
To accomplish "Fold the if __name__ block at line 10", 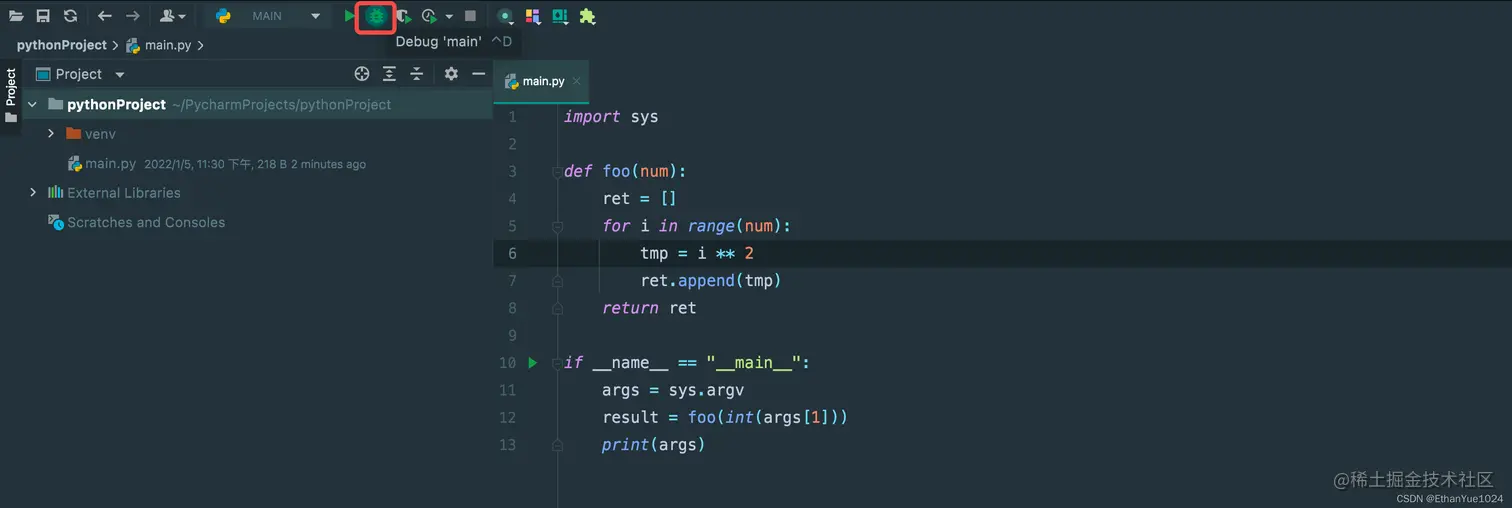I will (x=557, y=362).
